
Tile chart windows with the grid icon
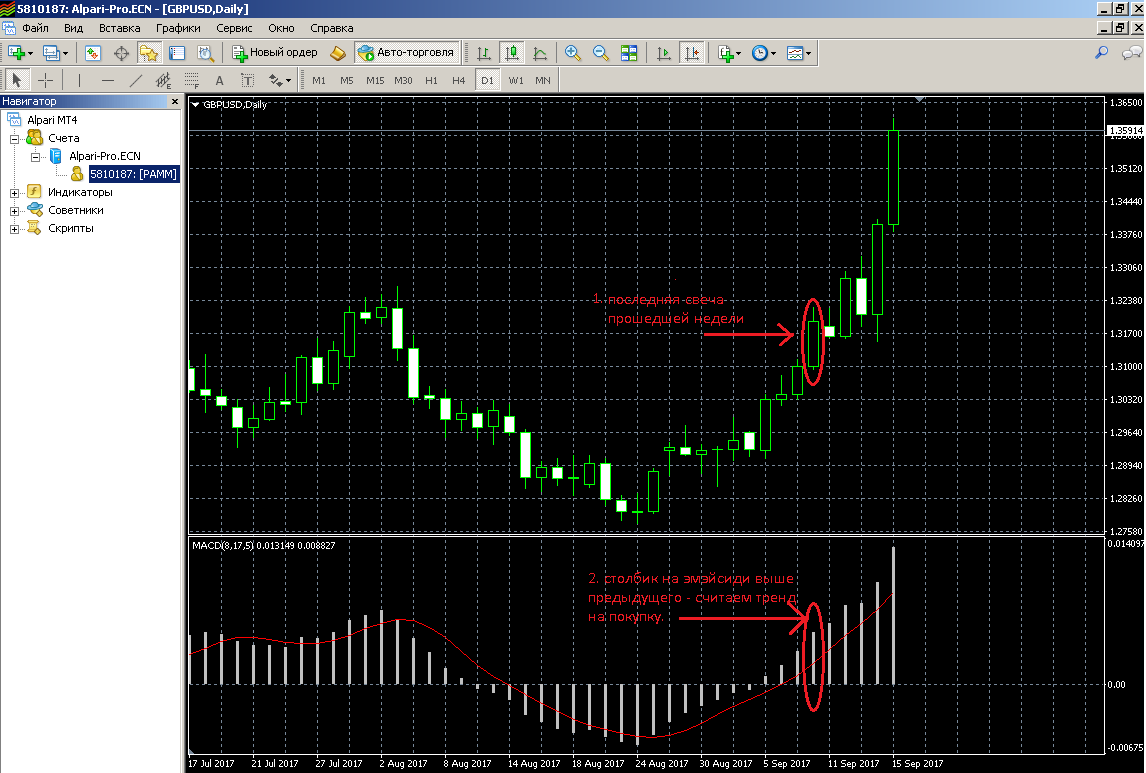[x=629, y=53]
